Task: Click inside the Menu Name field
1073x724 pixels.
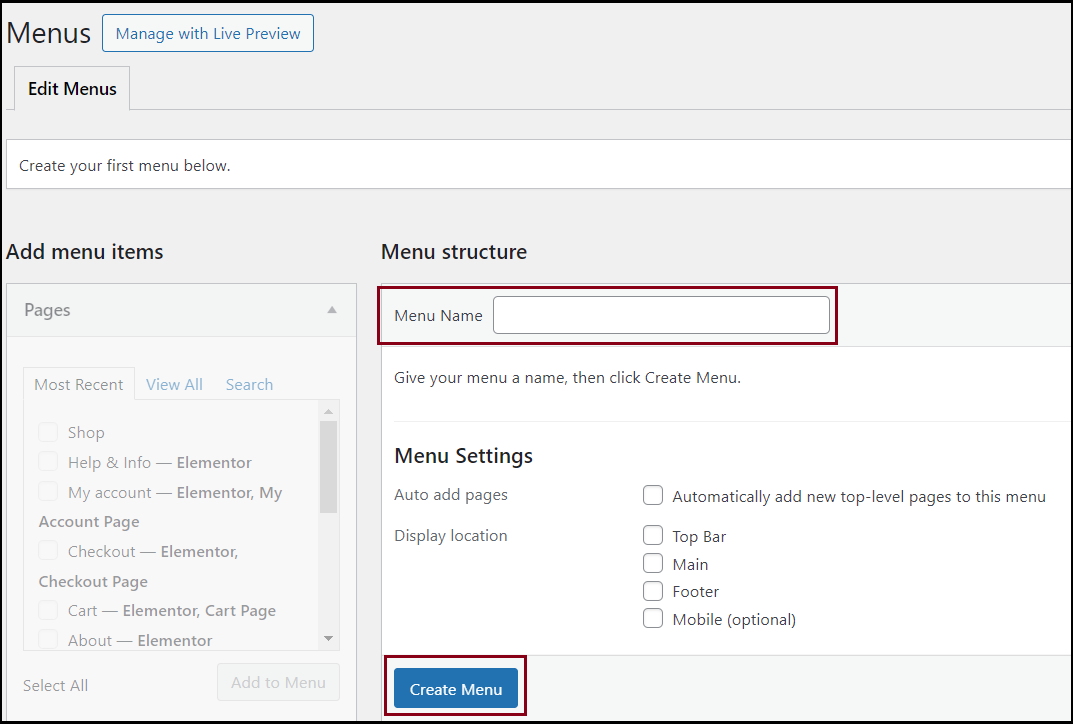Action: click(x=661, y=314)
